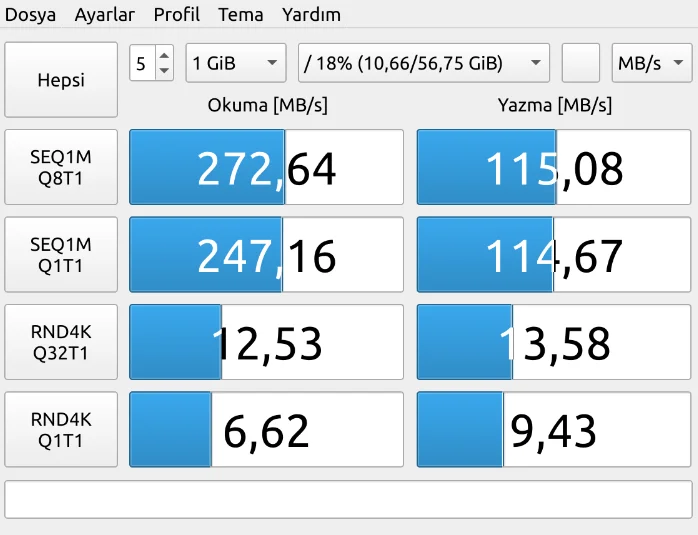
Task: Click the 12,53 read result
Action: coord(266,342)
